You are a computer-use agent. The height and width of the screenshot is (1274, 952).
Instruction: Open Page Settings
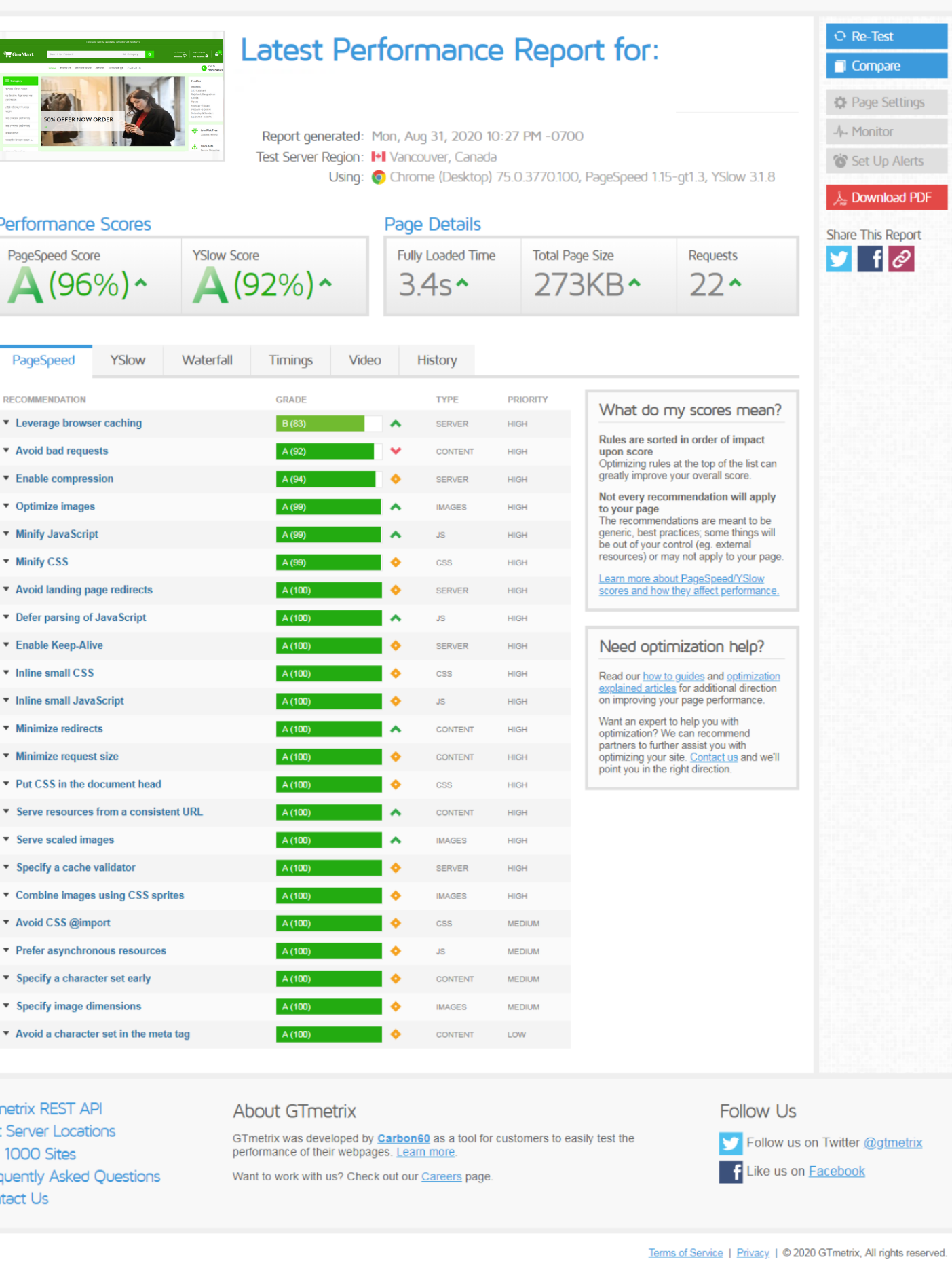[x=887, y=102]
